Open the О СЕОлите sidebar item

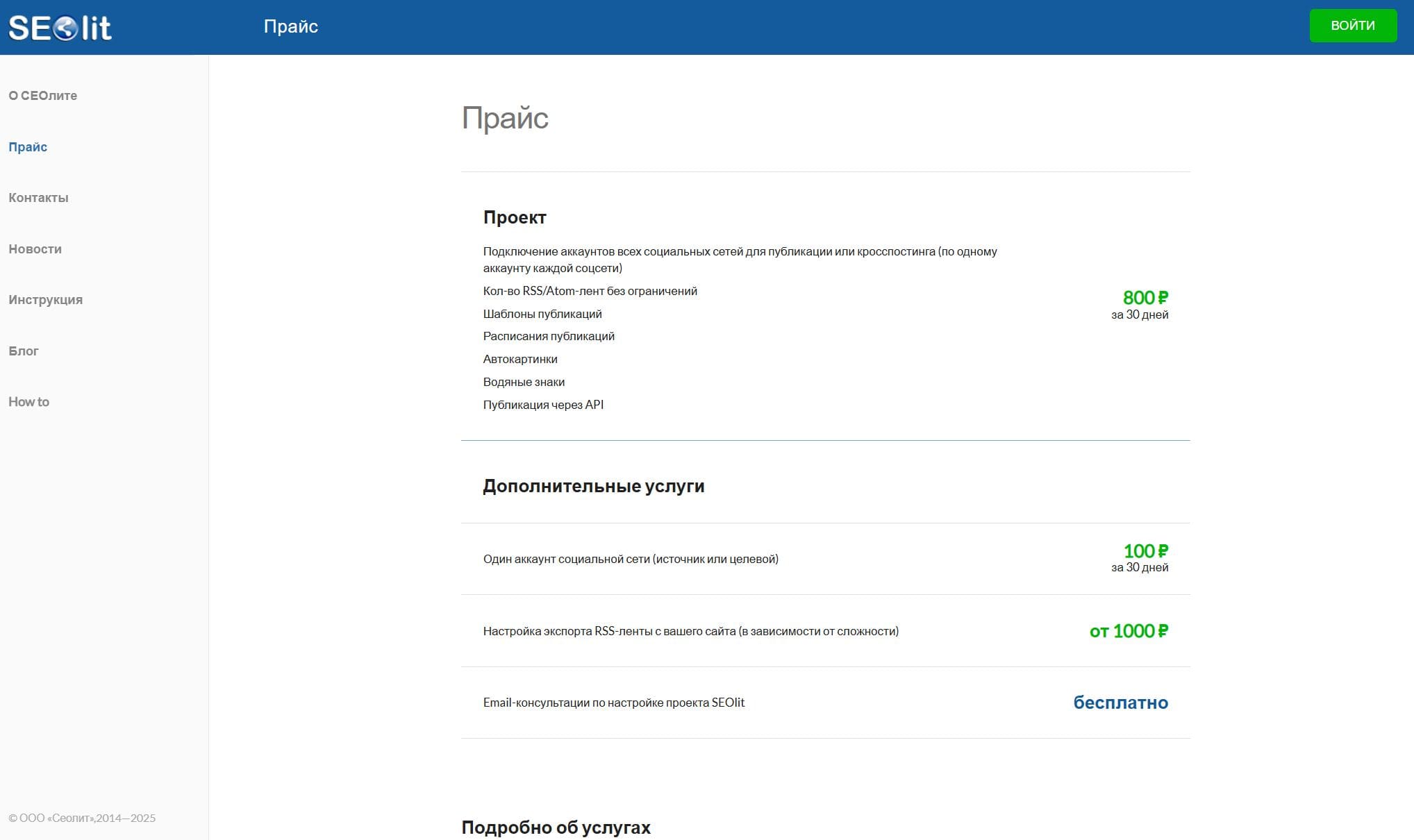point(42,96)
